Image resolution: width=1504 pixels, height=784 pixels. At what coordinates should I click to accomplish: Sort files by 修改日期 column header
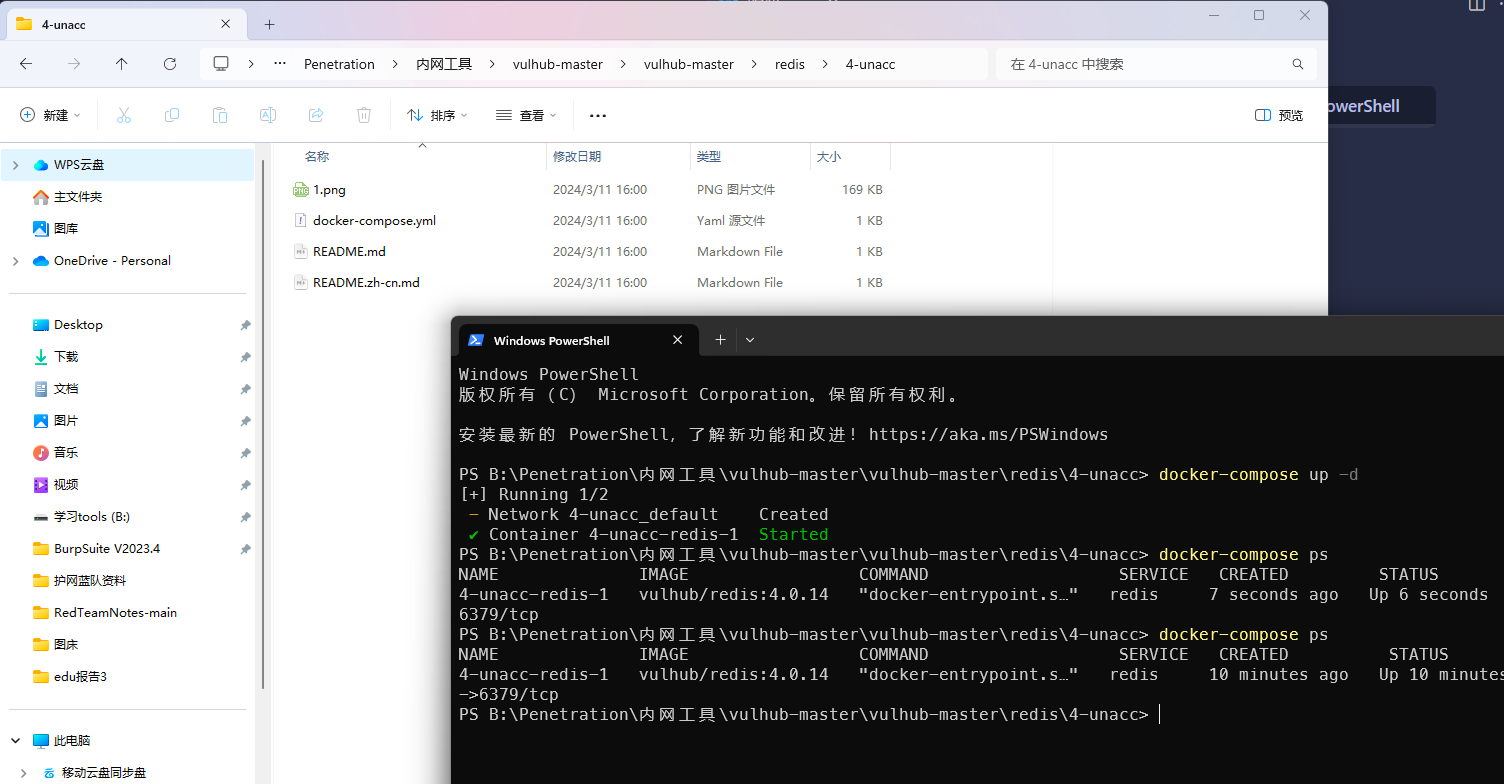point(577,157)
